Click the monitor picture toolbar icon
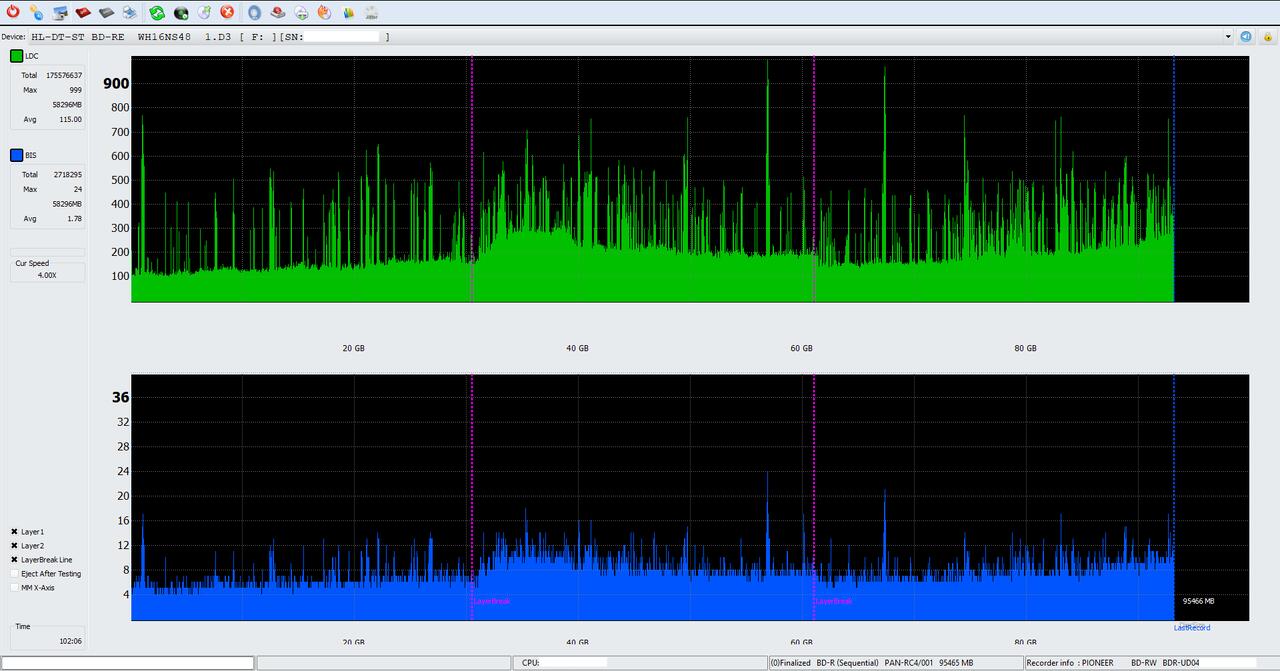The height and width of the screenshot is (671, 1280). (x=60, y=12)
